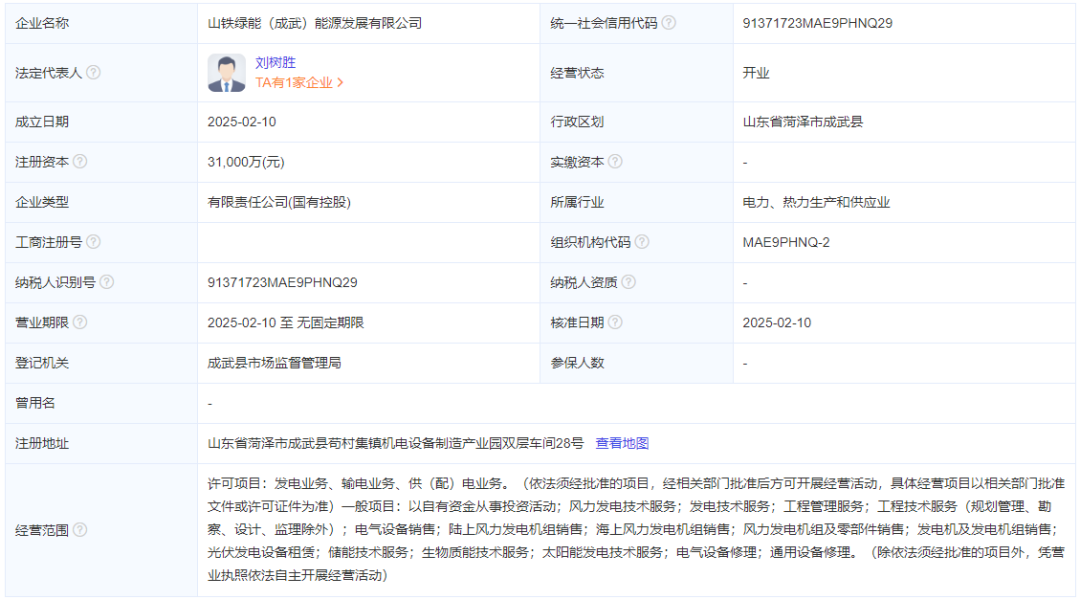Viewport: 1080px width, 600px height.
Task: Click 2025-02-10 至 无固定期限 term
Action: tap(286, 322)
